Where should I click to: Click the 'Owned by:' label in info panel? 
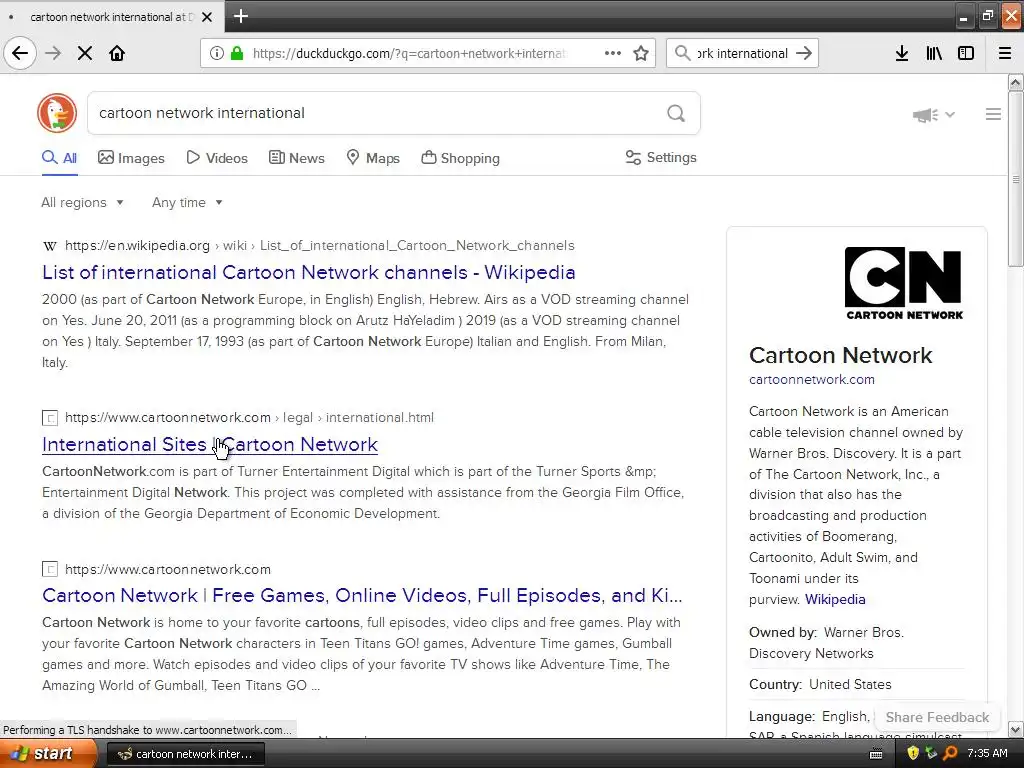tap(782, 632)
